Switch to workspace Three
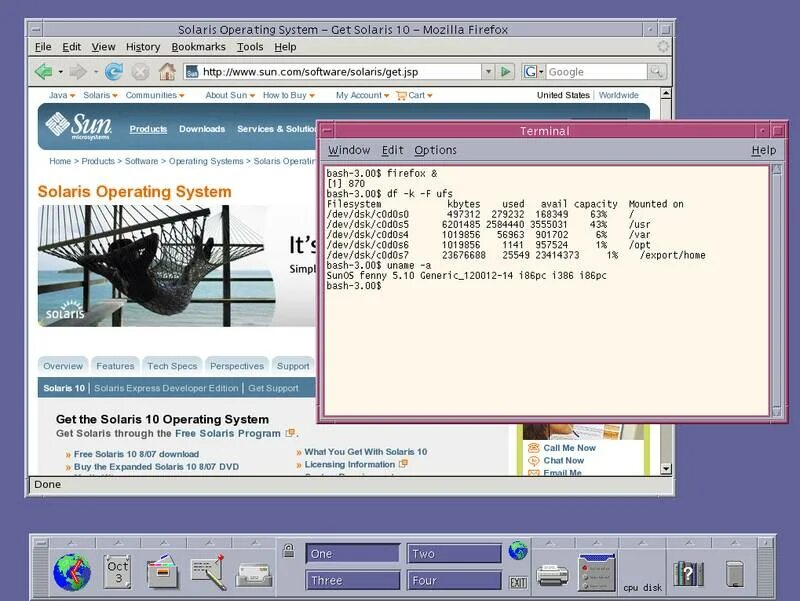 353,581
